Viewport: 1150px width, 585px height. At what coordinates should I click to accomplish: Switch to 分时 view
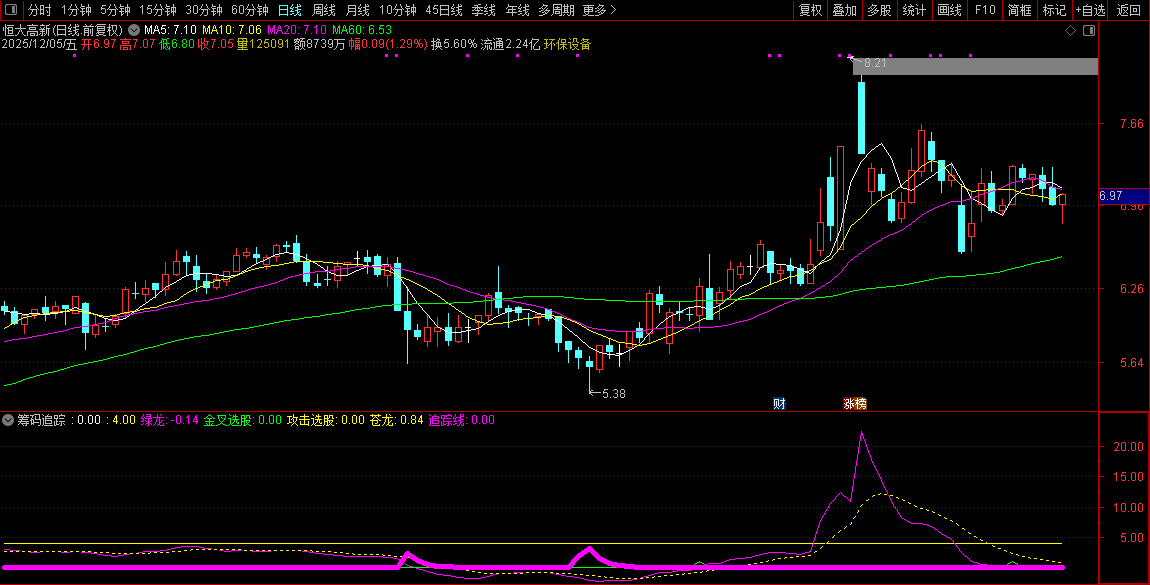pyautogui.click(x=40, y=10)
